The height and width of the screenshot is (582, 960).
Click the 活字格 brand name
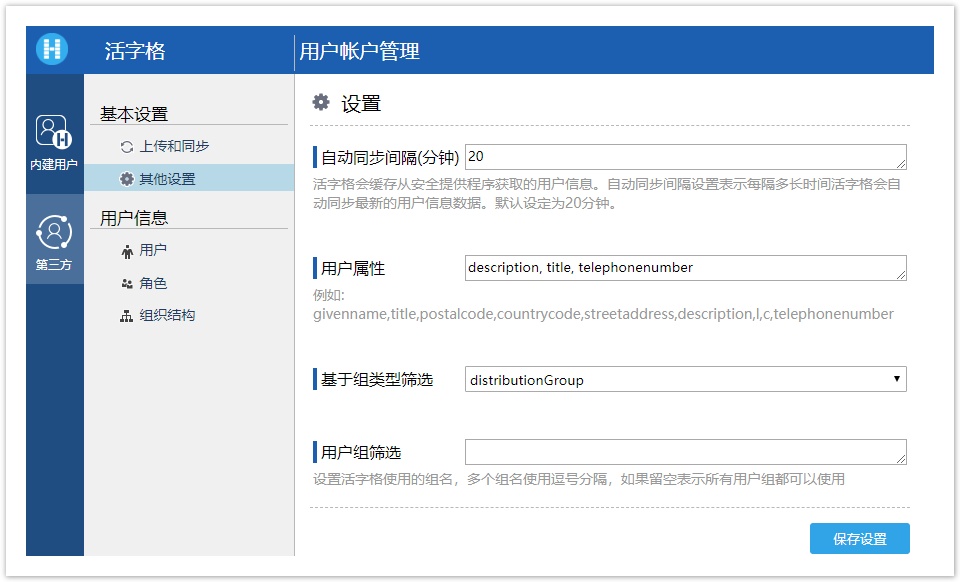point(135,51)
